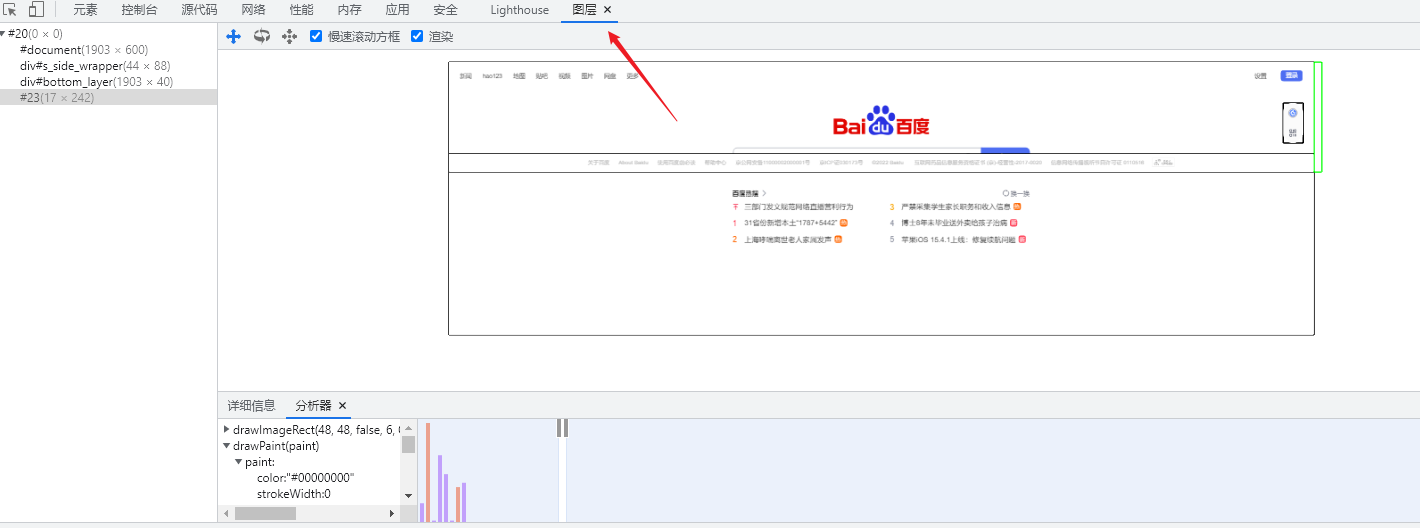Select the #document layer row
The image size is (1420, 528).
(108, 50)
